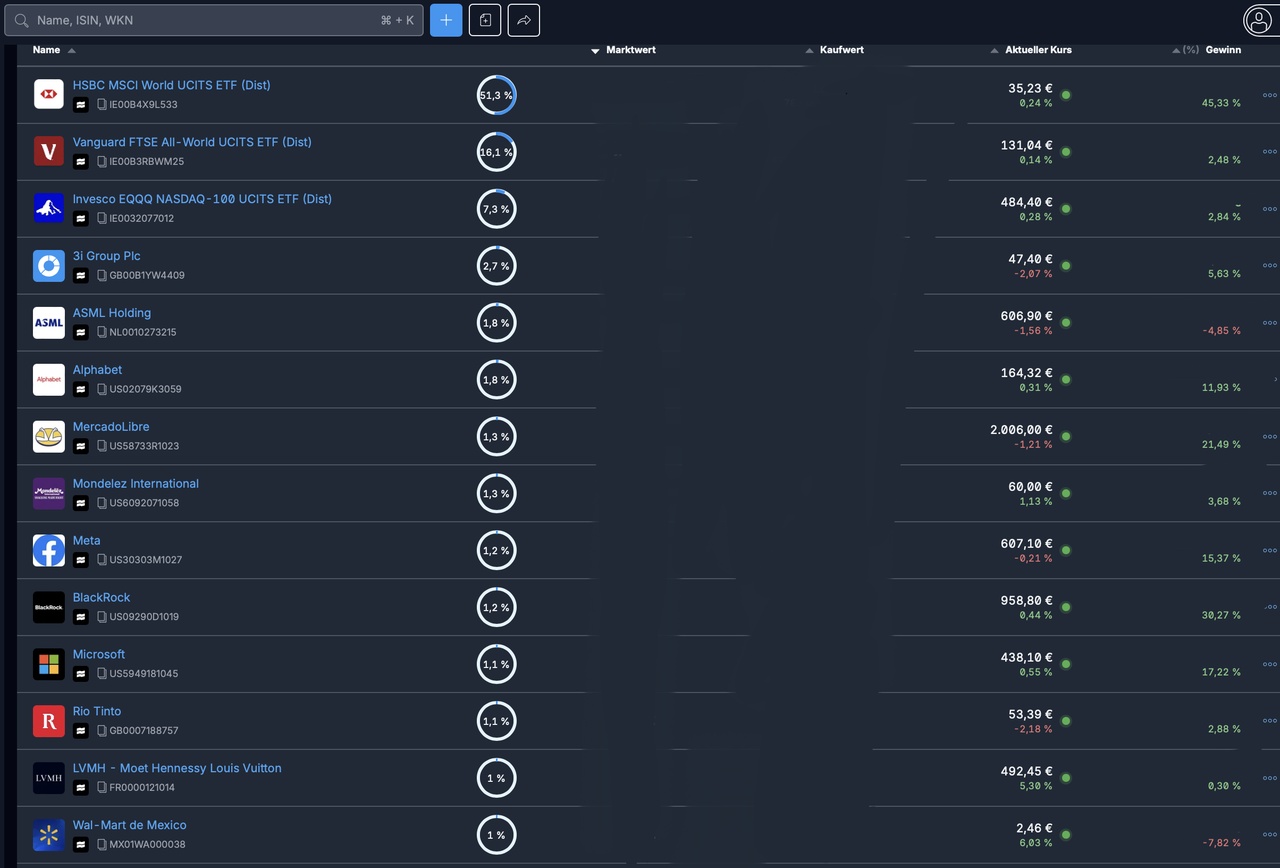The image size is (1280, 868).
Task: Click the 7,3 % allocation ring
Action: pyautogui.click(x=496, y=209)
